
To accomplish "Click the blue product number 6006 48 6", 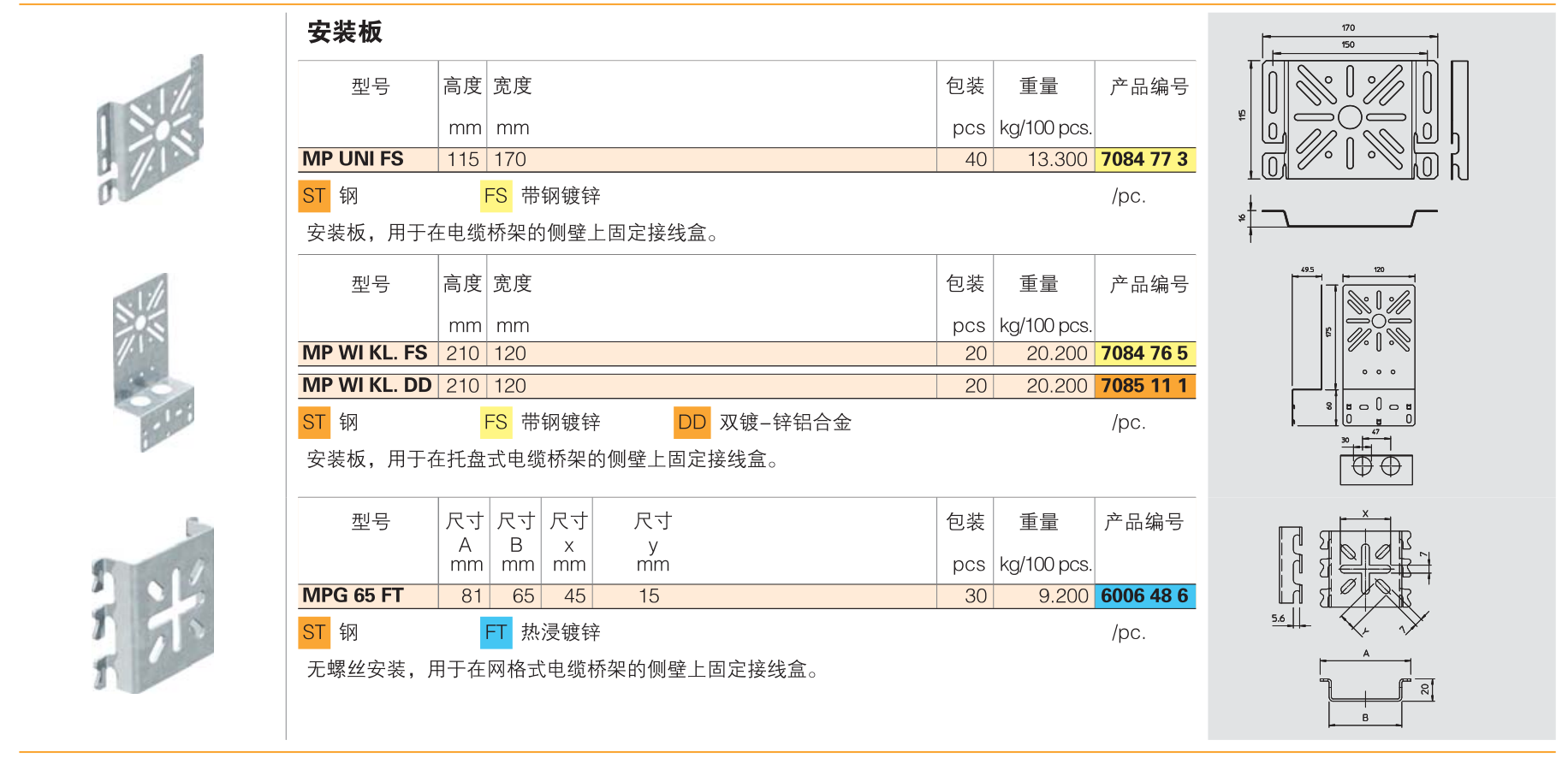I will [x=1144, y=596].
